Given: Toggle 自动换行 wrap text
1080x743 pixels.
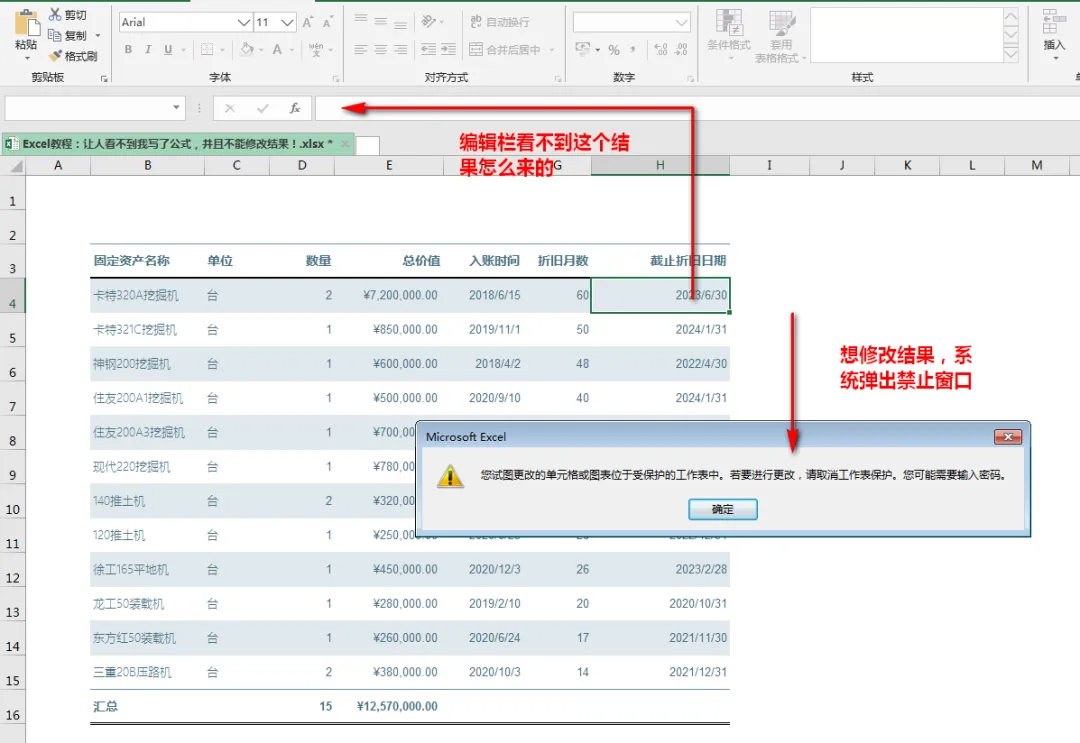Looking at the screenshot, I should [x=500, y=21].
